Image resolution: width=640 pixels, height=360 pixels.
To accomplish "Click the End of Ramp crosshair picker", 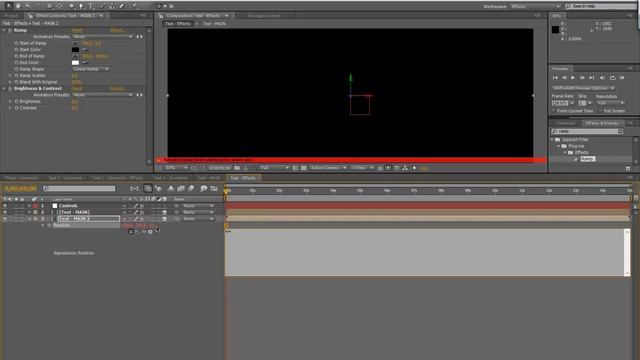I will click(x=76, y=56).
